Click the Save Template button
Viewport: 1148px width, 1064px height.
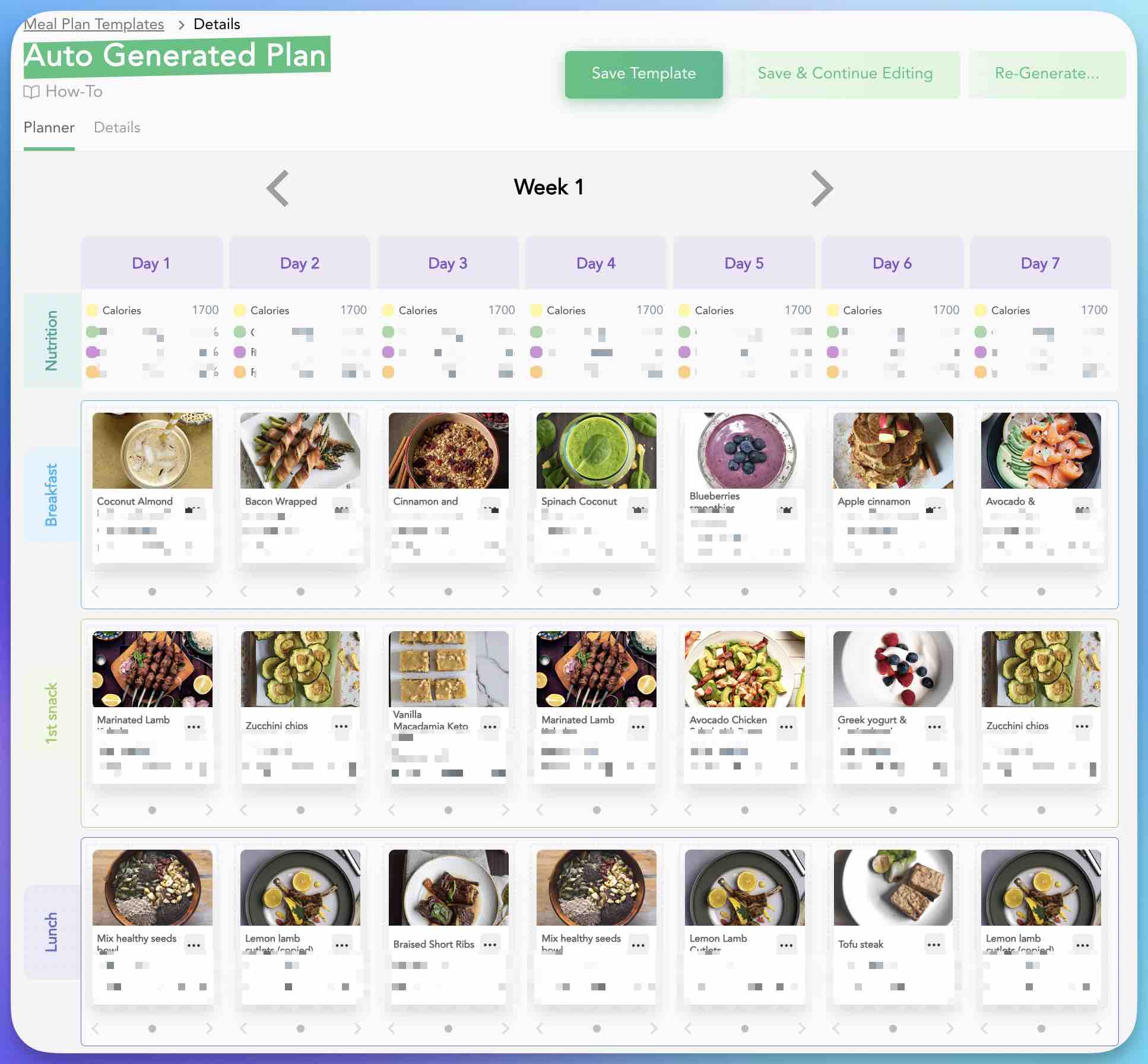tap(643, 73)
